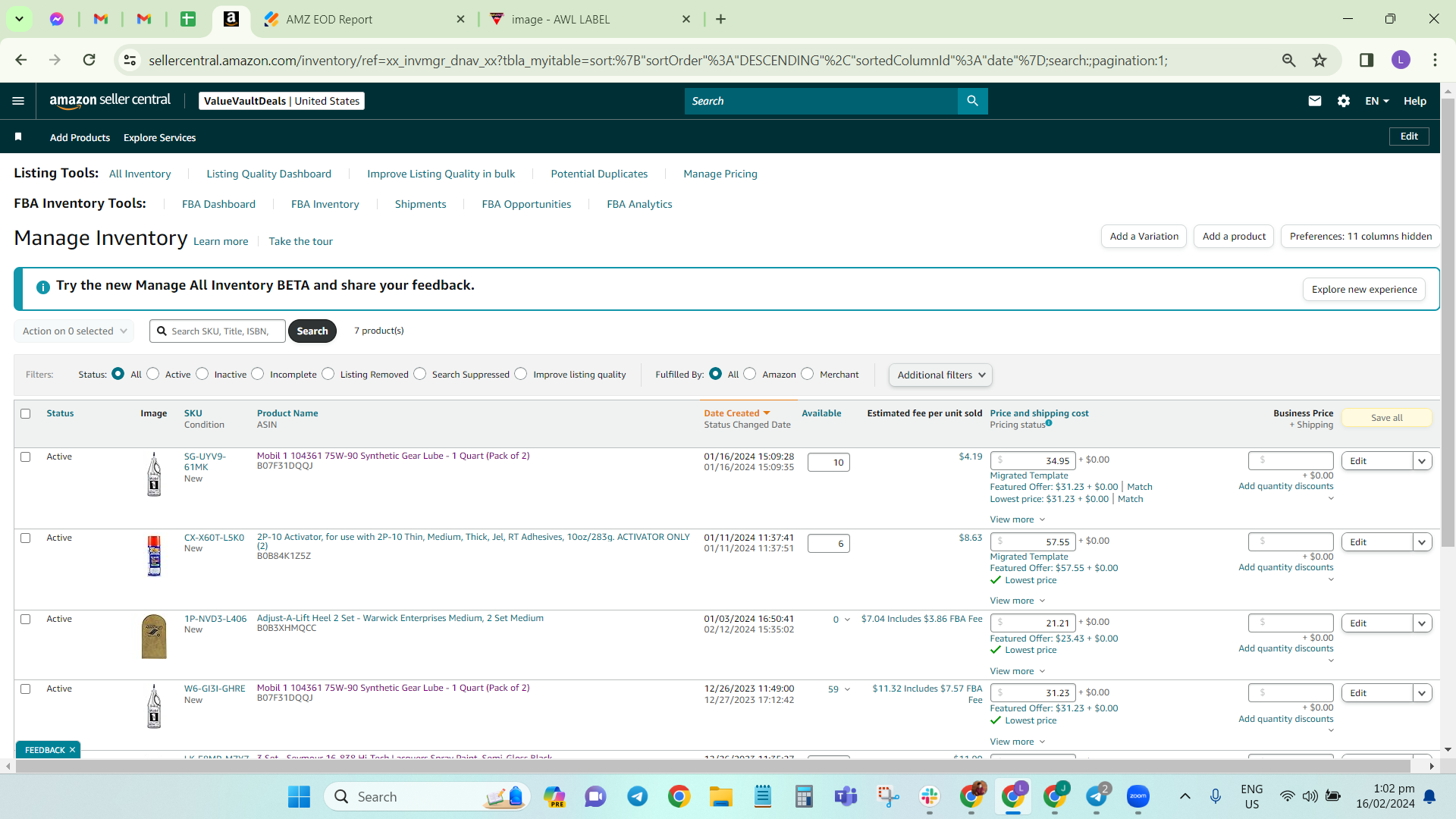The width and height of the screenshot is (1456, 819).
Task: Go back with browser back arrow
Action: pos(21,60)
